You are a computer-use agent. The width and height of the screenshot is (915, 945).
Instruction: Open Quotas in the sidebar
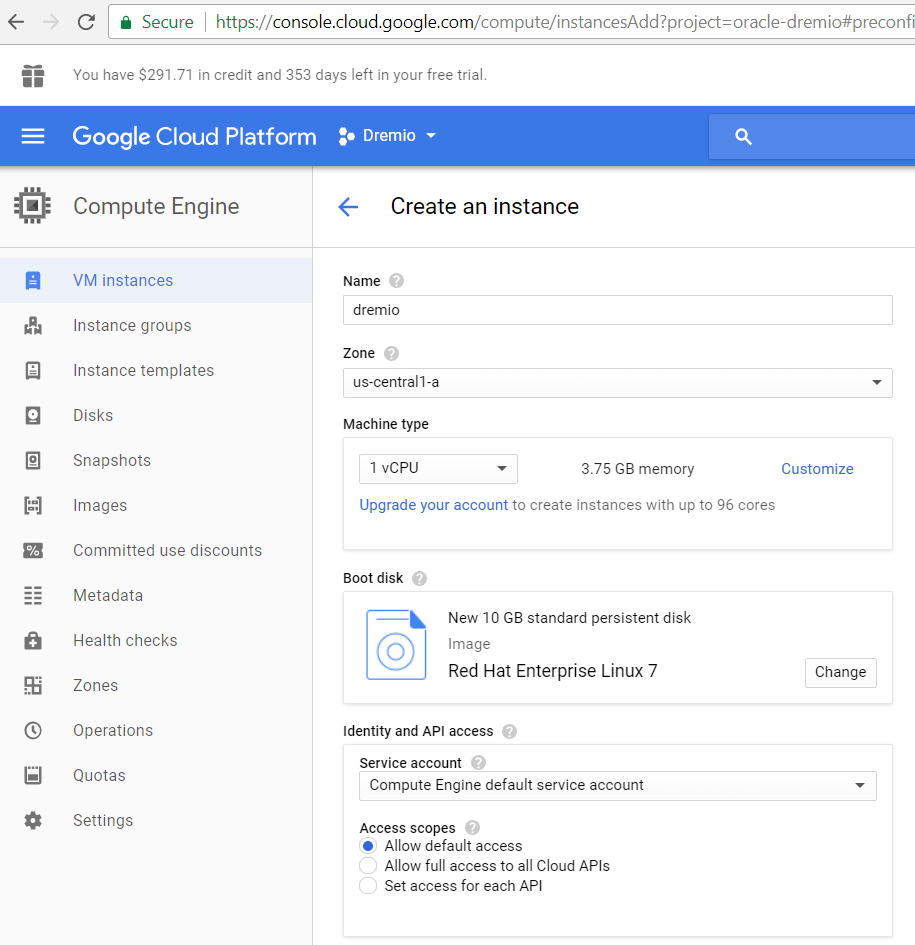pyautogui.click(x=156, y=775)
